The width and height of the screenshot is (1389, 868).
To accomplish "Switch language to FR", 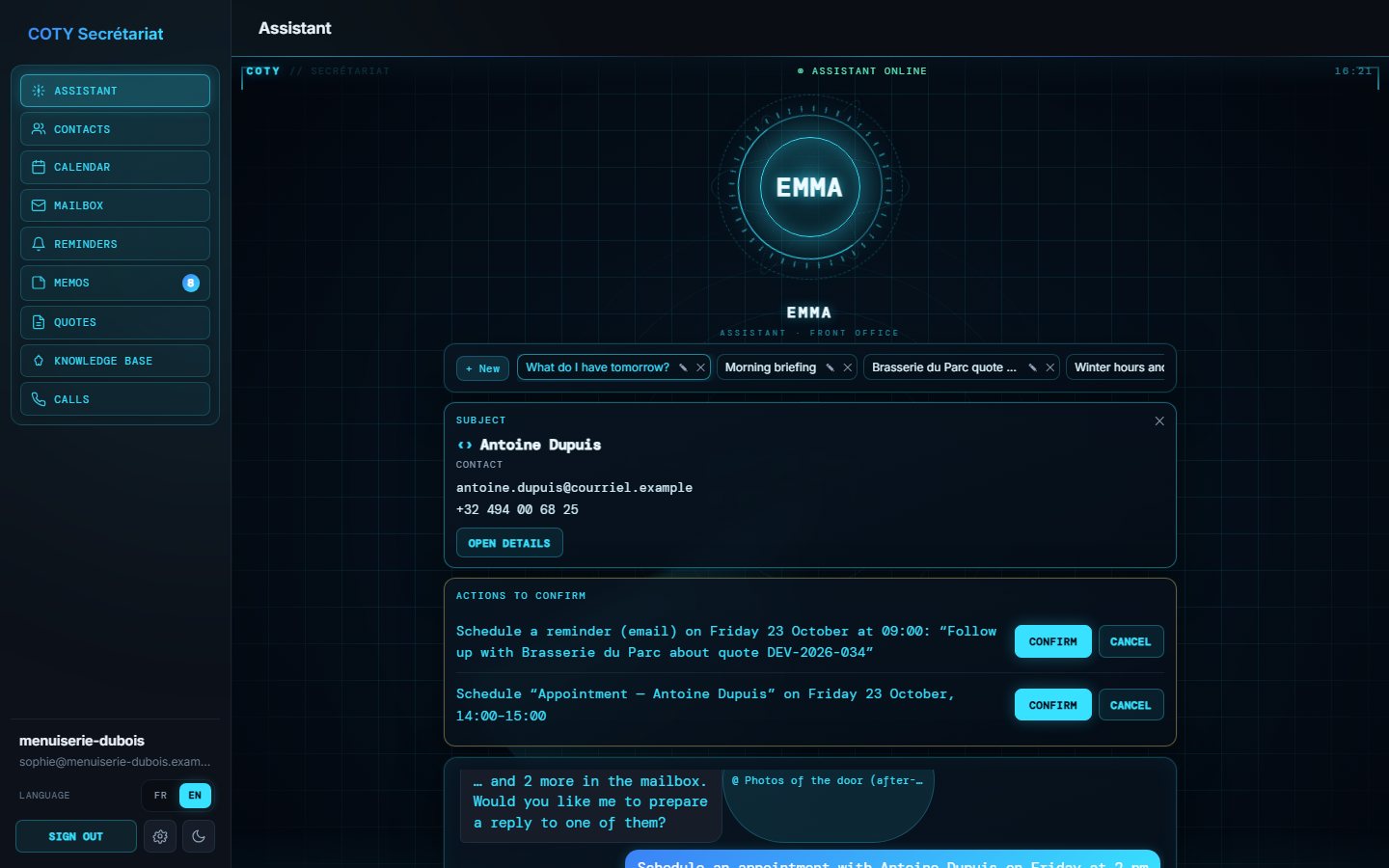I will [x=161, y=796].
